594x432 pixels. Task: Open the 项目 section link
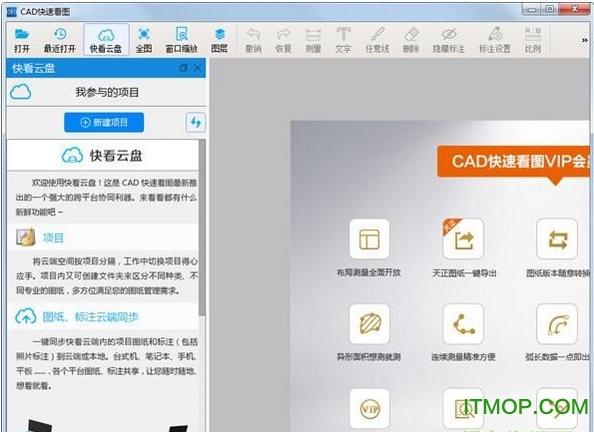53,238
